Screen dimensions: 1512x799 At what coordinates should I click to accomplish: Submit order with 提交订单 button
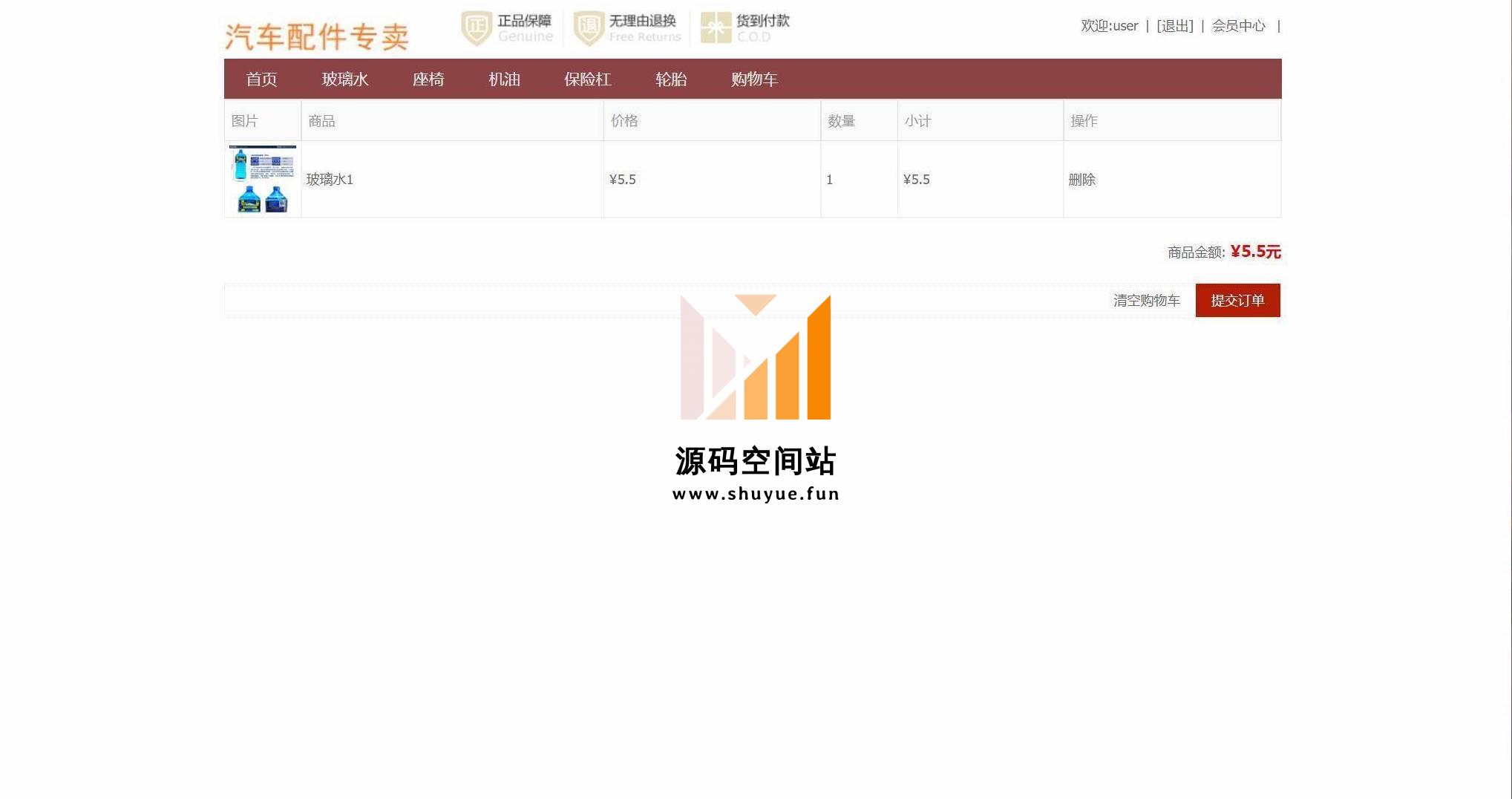[1237, 300]
